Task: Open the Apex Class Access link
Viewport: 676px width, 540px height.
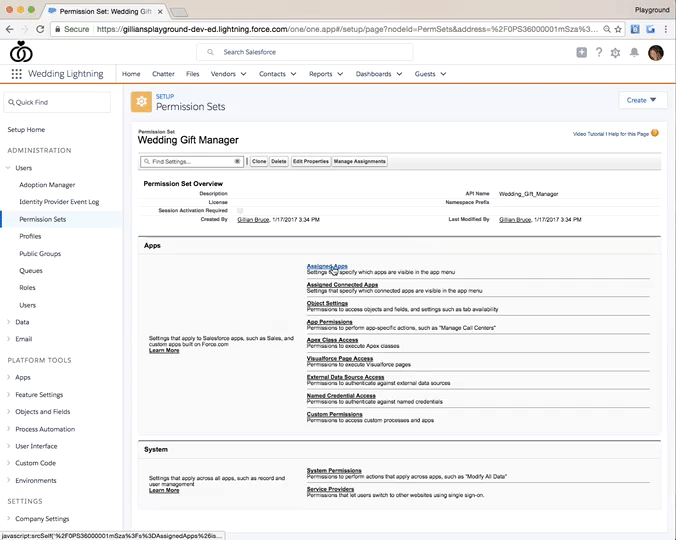Action: tap(332, 340)
